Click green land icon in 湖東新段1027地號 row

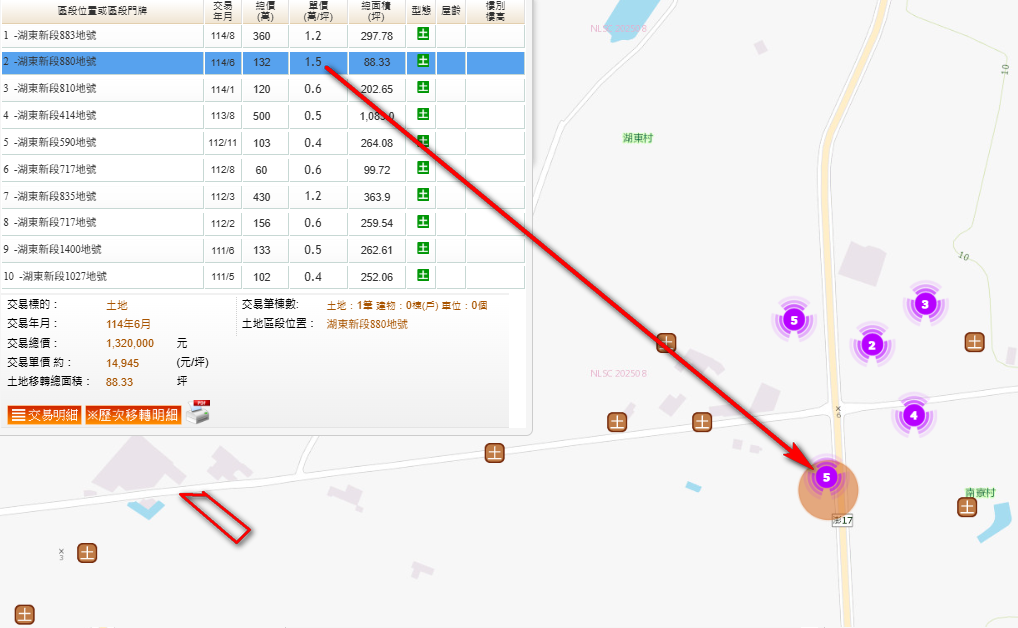pyautogui.click(x=422, y=275)
